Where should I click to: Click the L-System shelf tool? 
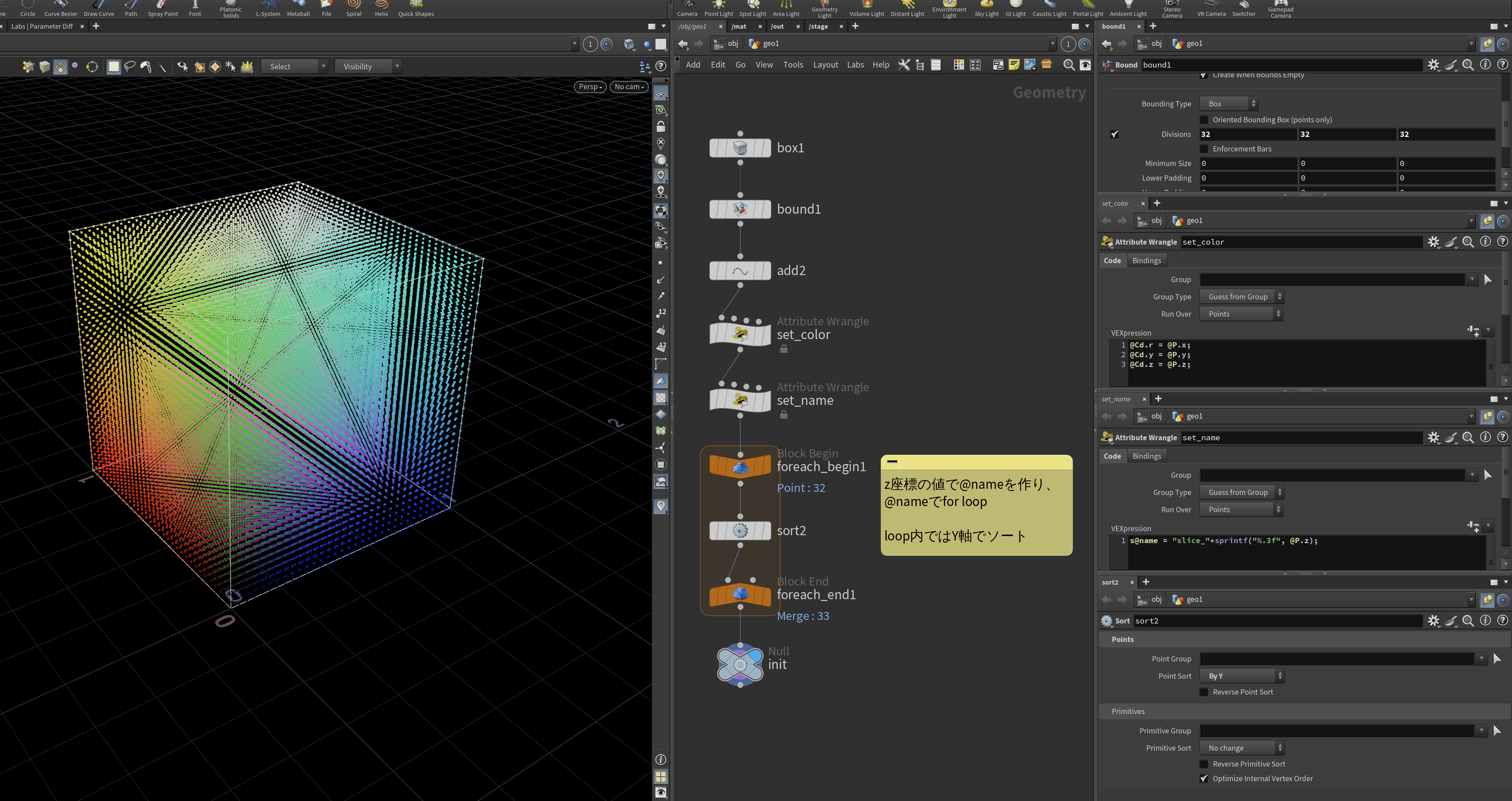(268, 8)
